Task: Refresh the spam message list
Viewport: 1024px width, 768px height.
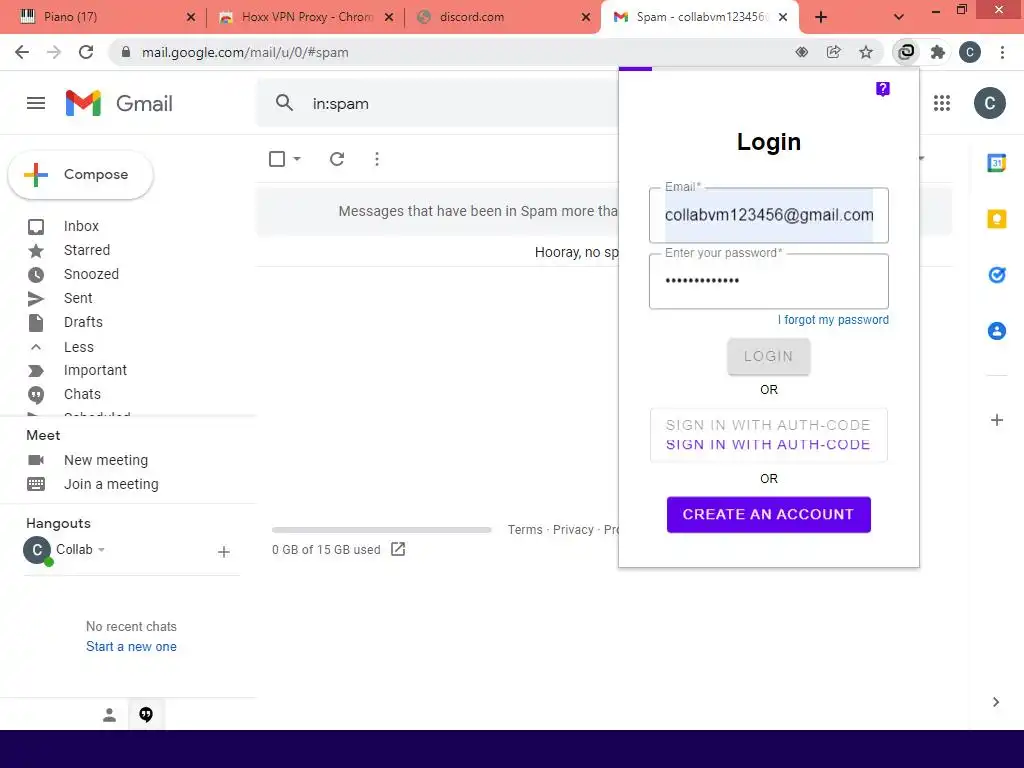Action: click(x=337, y=159)
